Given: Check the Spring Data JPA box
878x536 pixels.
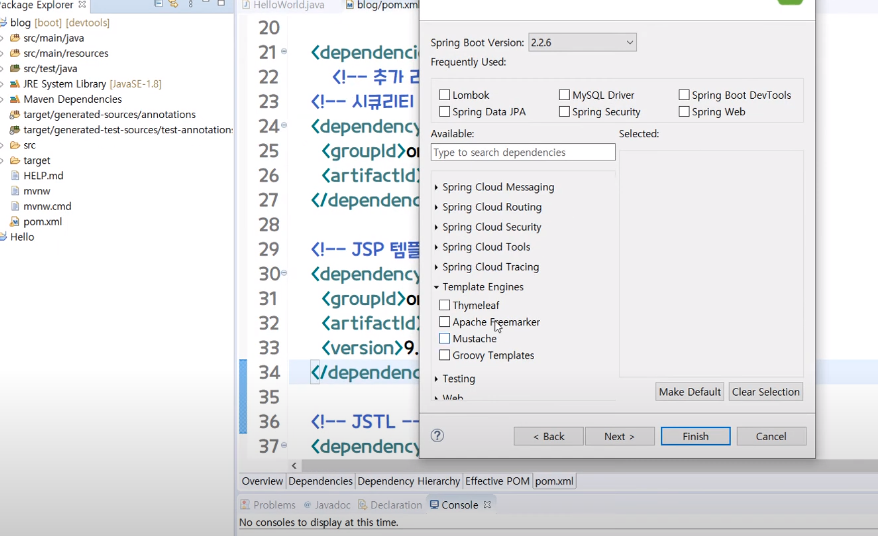Looking at the screenshot, I should [445, 111].
